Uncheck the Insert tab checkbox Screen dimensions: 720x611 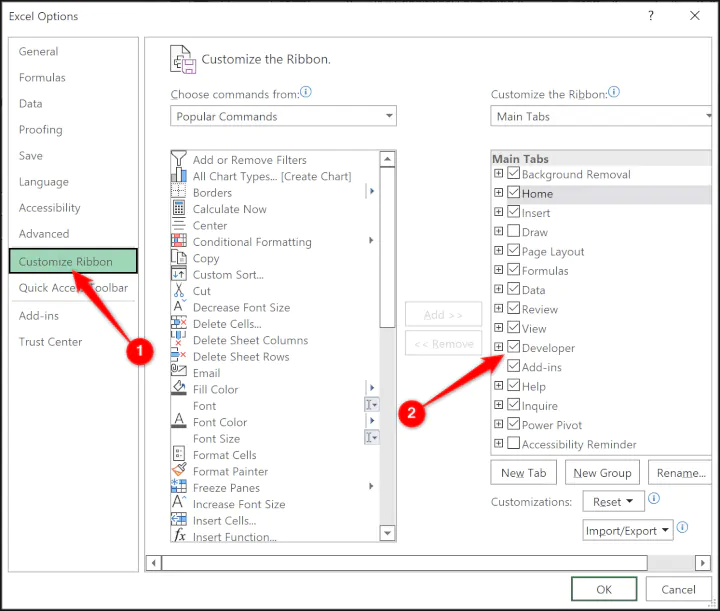pos(514,212)
